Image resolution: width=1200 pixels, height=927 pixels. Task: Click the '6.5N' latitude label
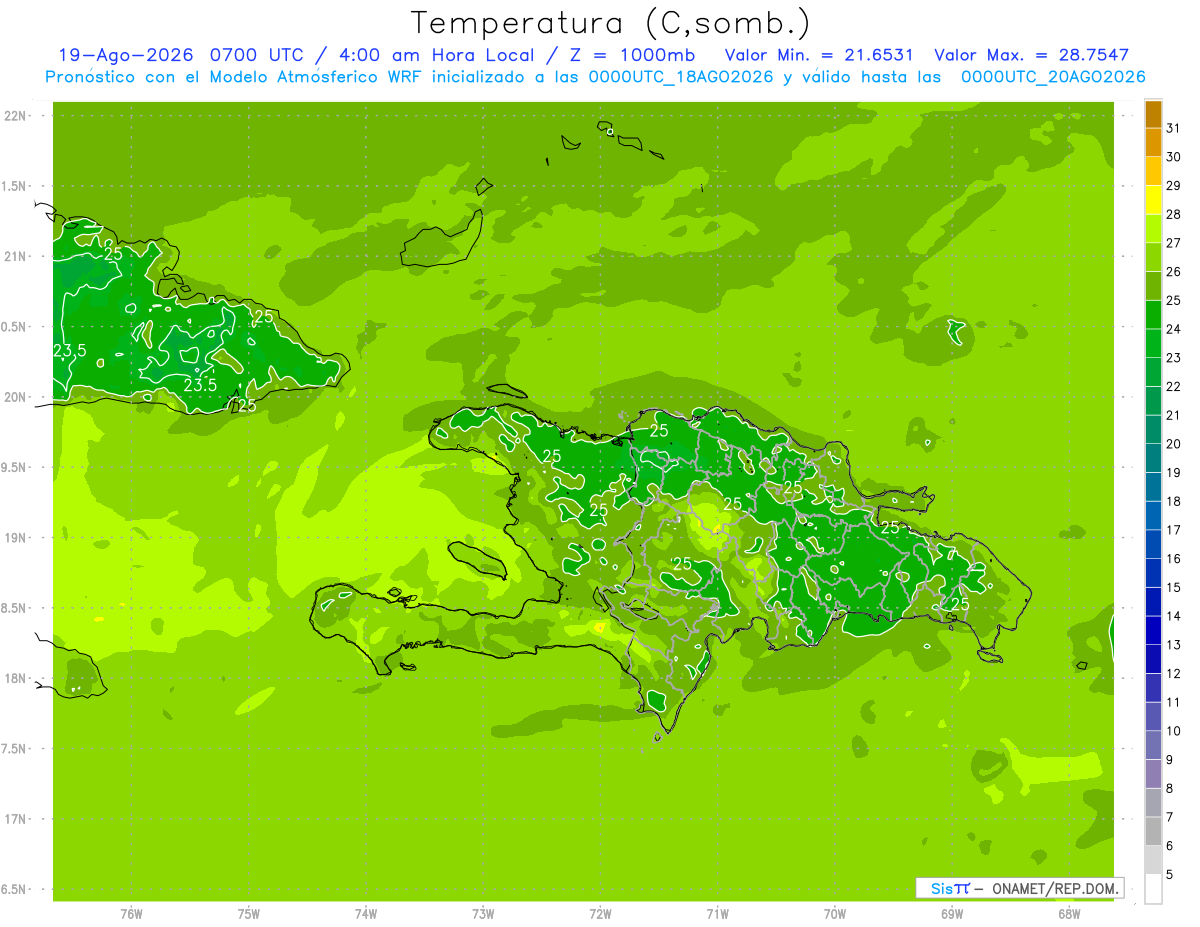[x=15, y=889]
